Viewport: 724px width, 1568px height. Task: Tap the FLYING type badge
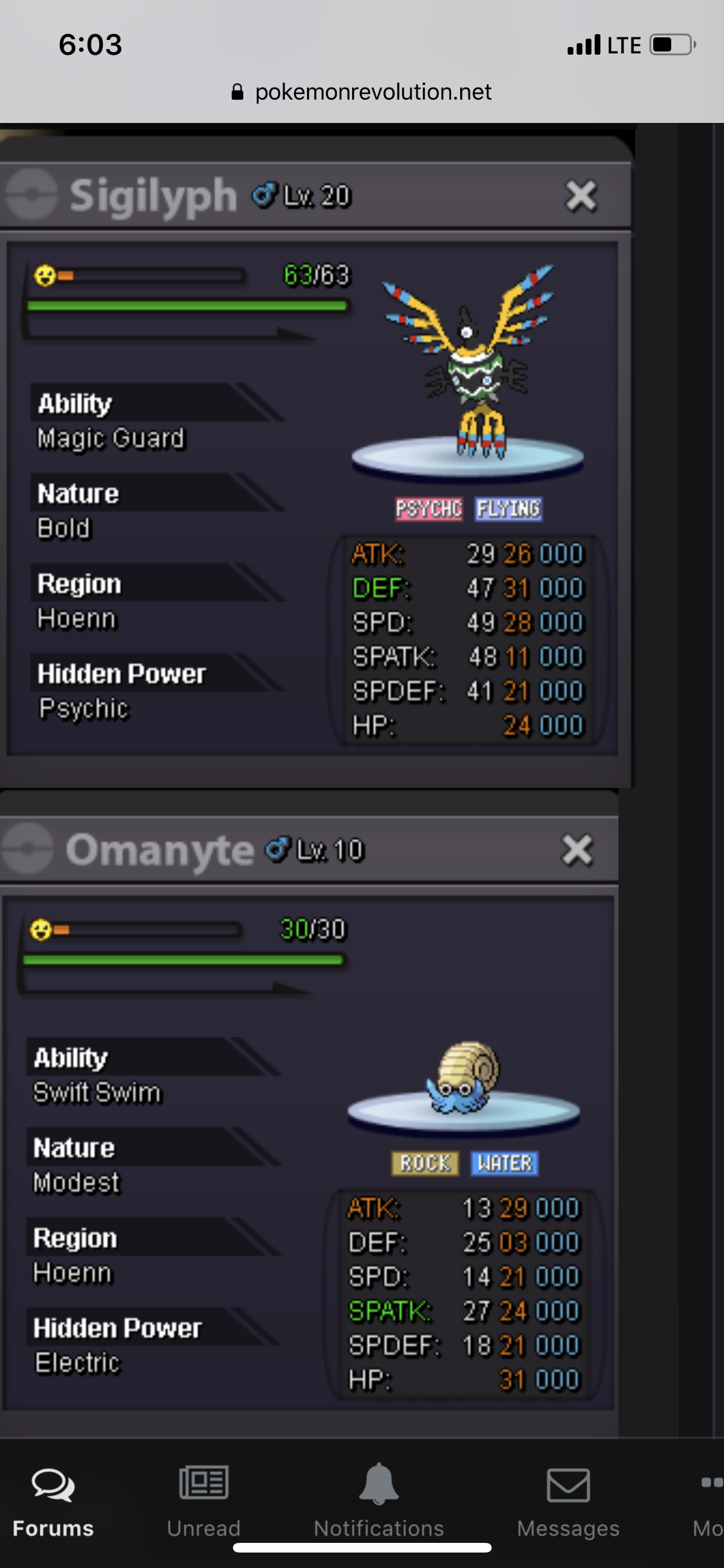tap(508, 509)
